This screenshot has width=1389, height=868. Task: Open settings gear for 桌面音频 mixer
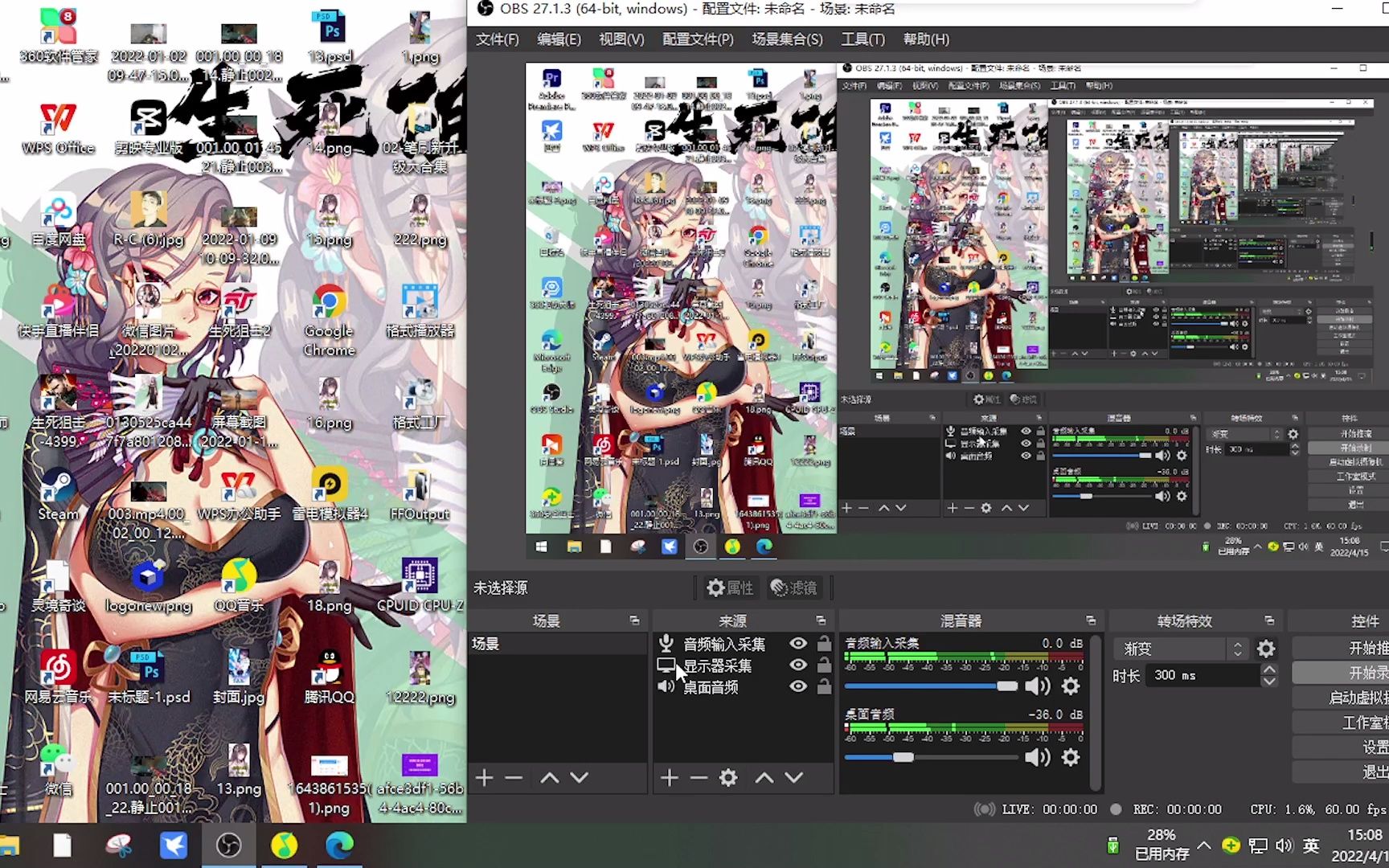(1071, 757)
